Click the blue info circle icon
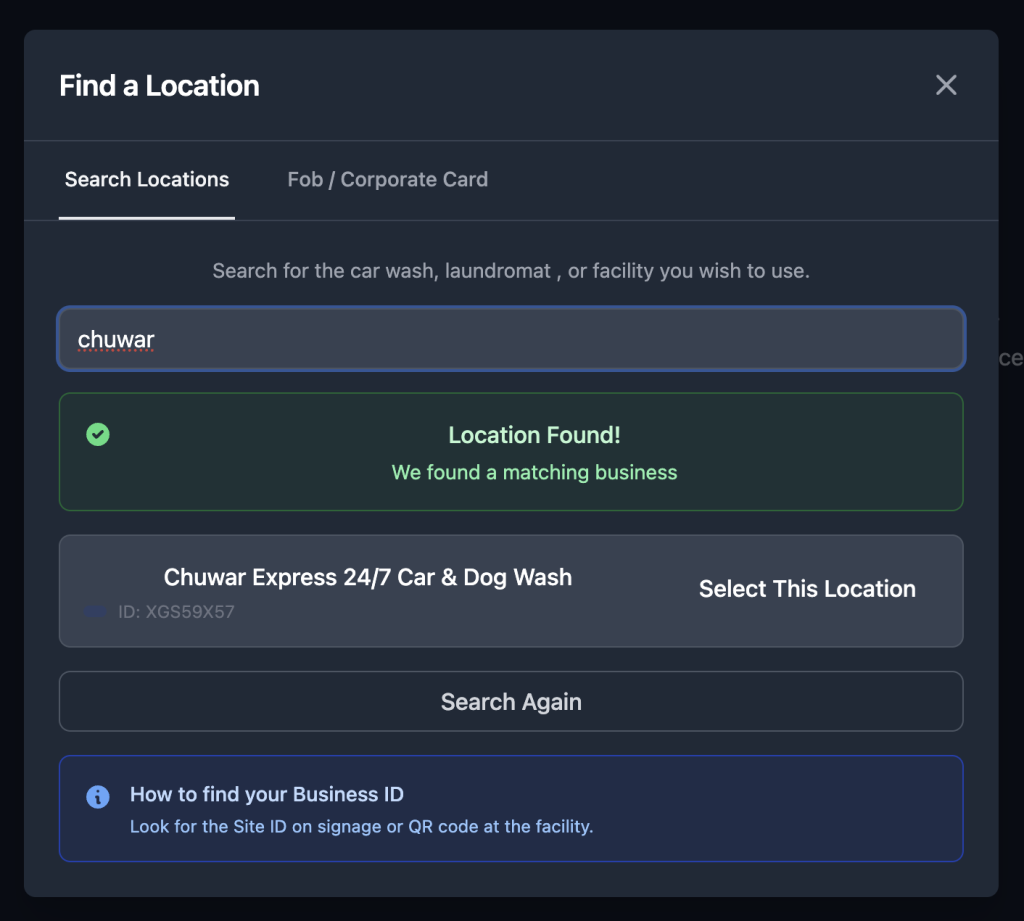 98,796
